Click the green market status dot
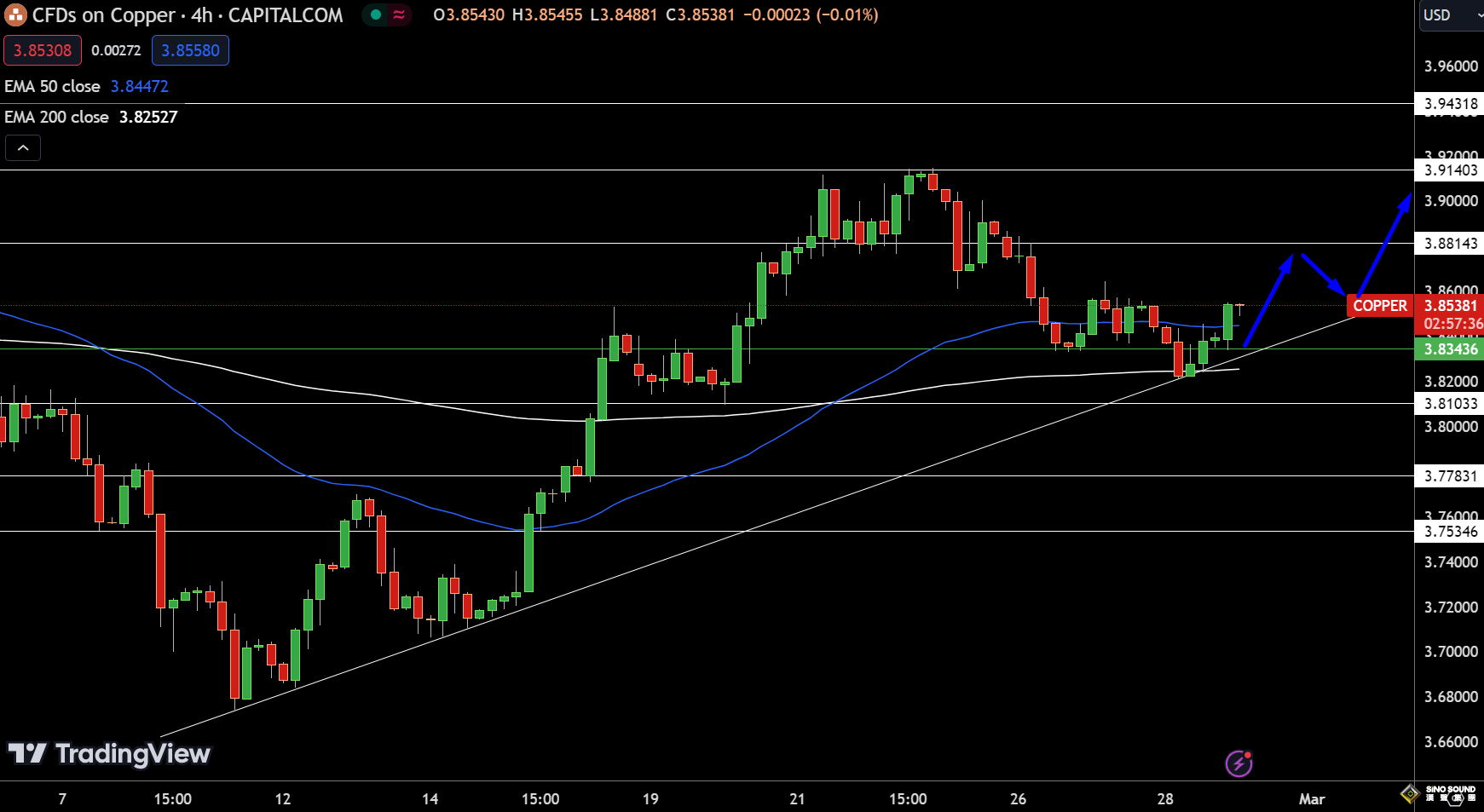Image resolution: width=1484 pixels, height=812 pixels. (375, 14)
